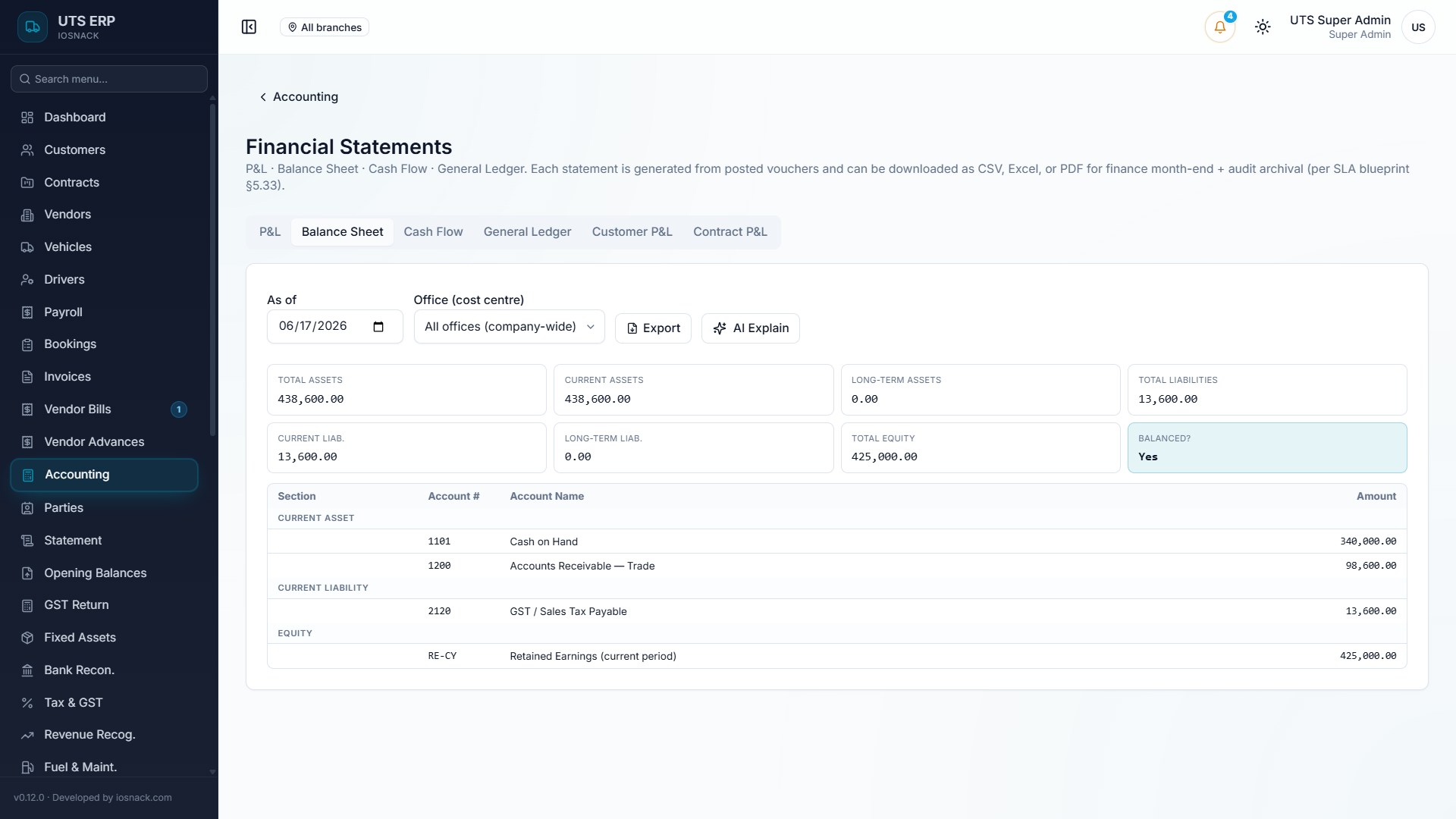
Task: Click the Customers people icon in the sidebar
Action: 27,150
